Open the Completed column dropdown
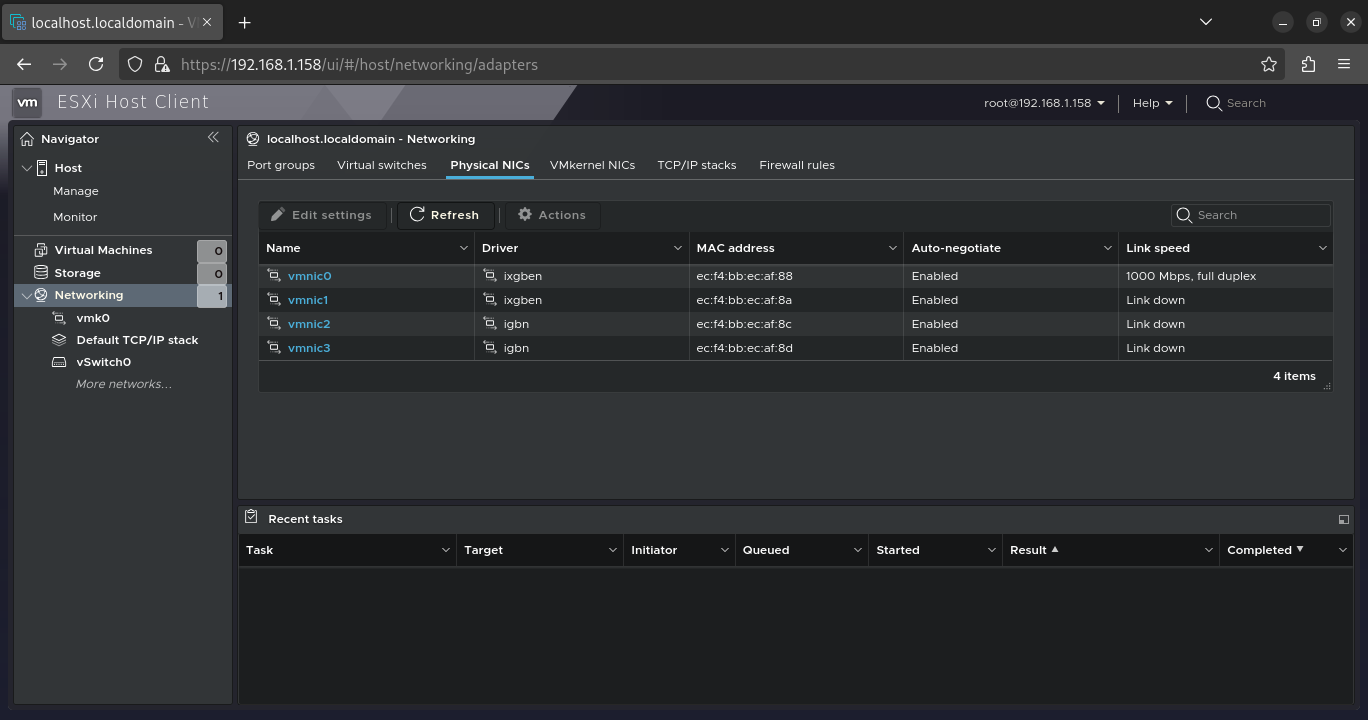1368x720 pixels. 1342,550
